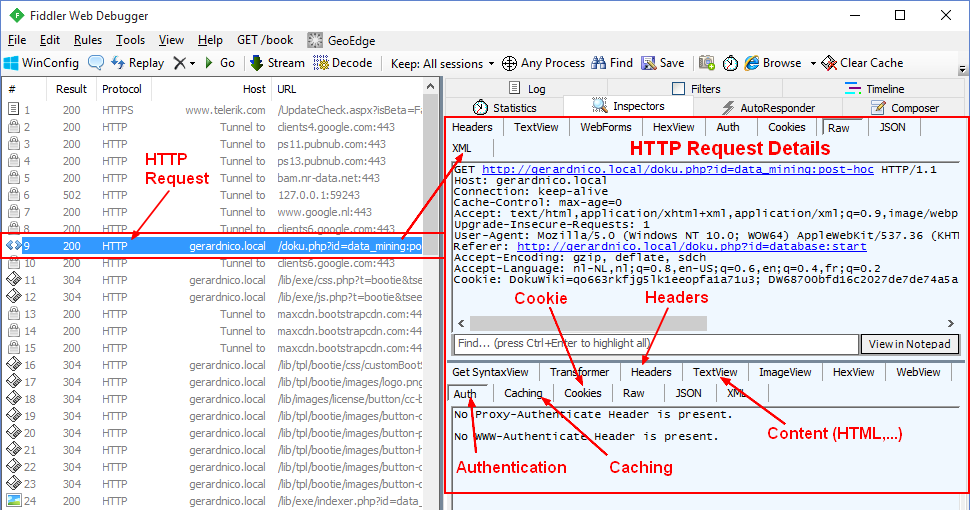Image resolution: width=970 pixels, height=510 pixels.
Task: Switch to the AutoResponder tab
Action: [767, 107]
